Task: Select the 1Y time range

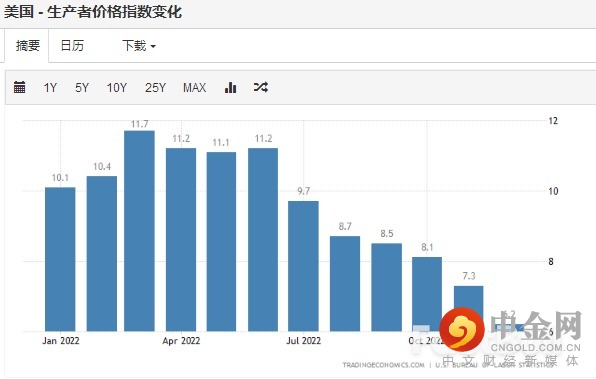Action: point(50,88)
